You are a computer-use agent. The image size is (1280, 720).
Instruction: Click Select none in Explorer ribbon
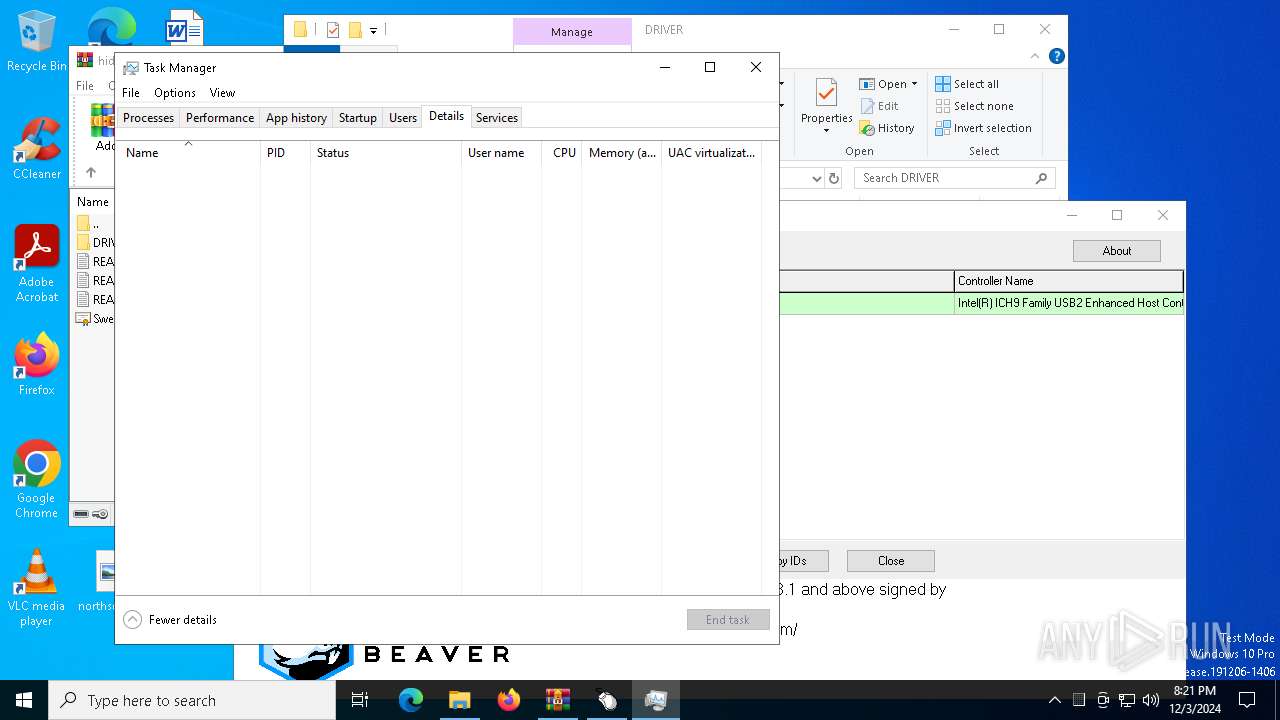click(x=974, y=106)
